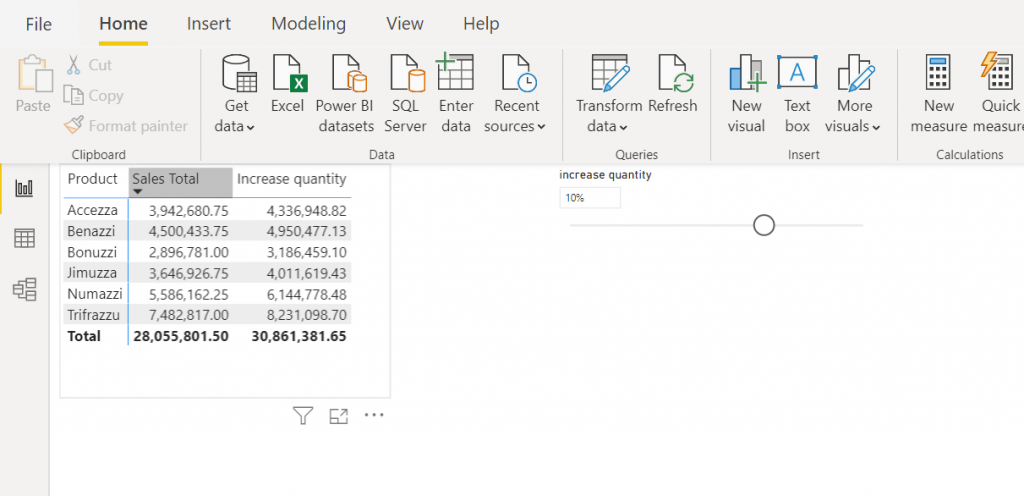Click the filter icon below table
This screenshot has width=1024, height=496.
[x=303, y=416]
